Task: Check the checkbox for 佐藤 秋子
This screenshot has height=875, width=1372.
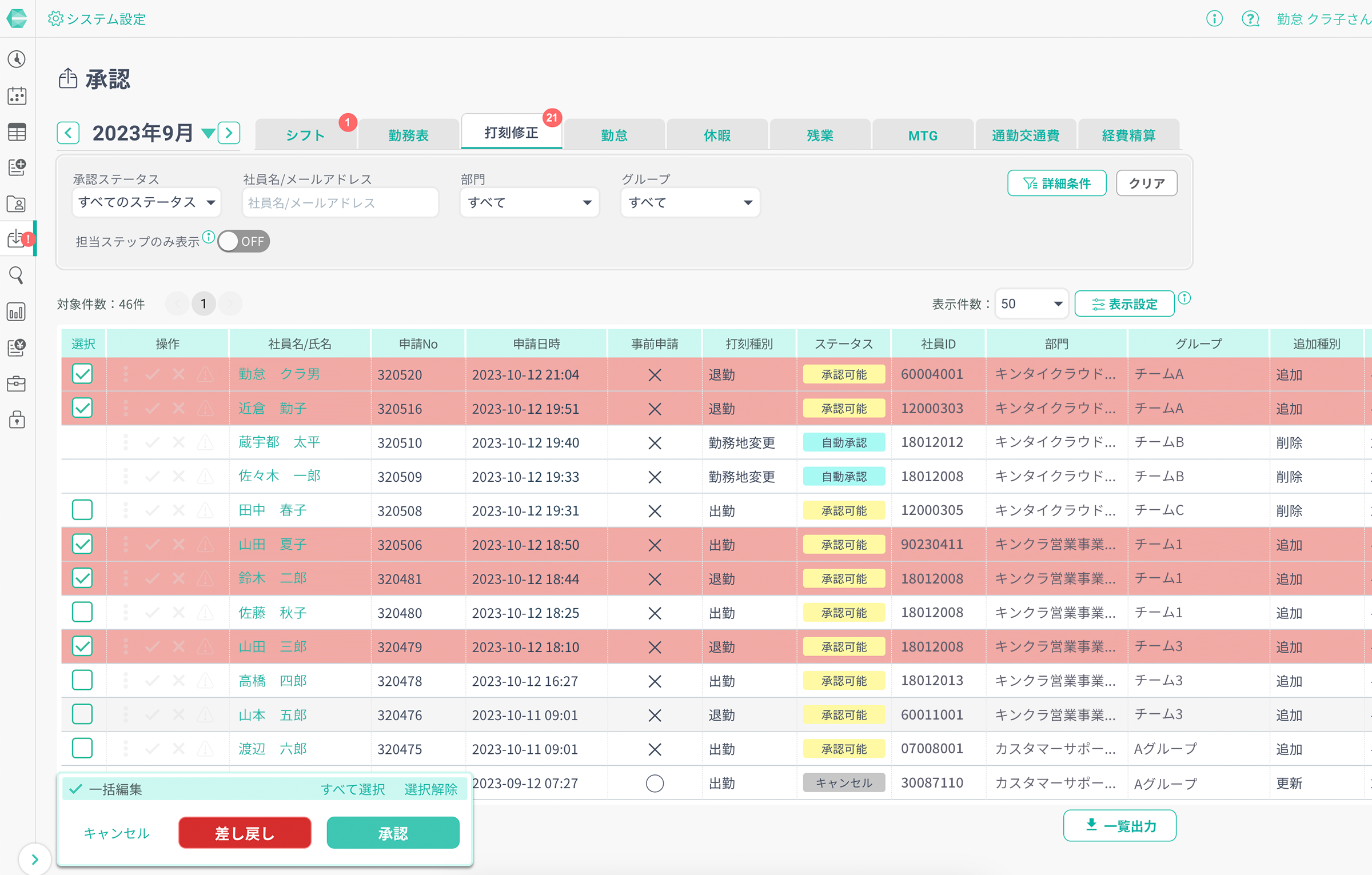Action: (82, 612)
